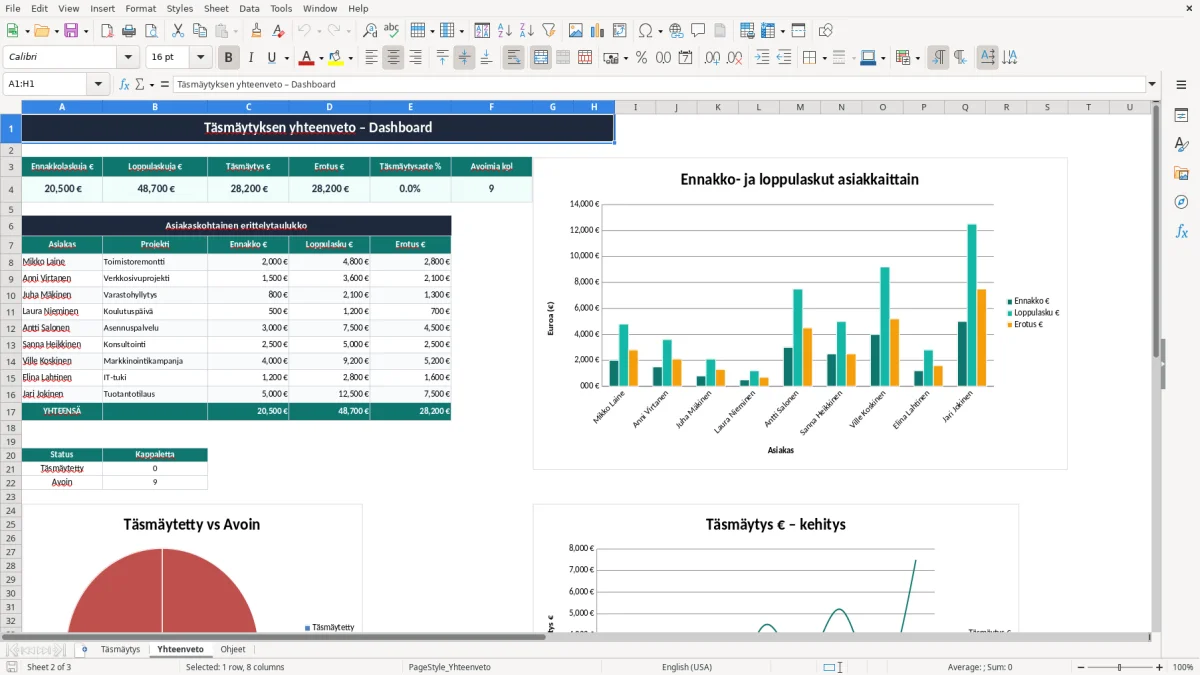Click the AutoFilter funnel icon

(x=549, y=31)
